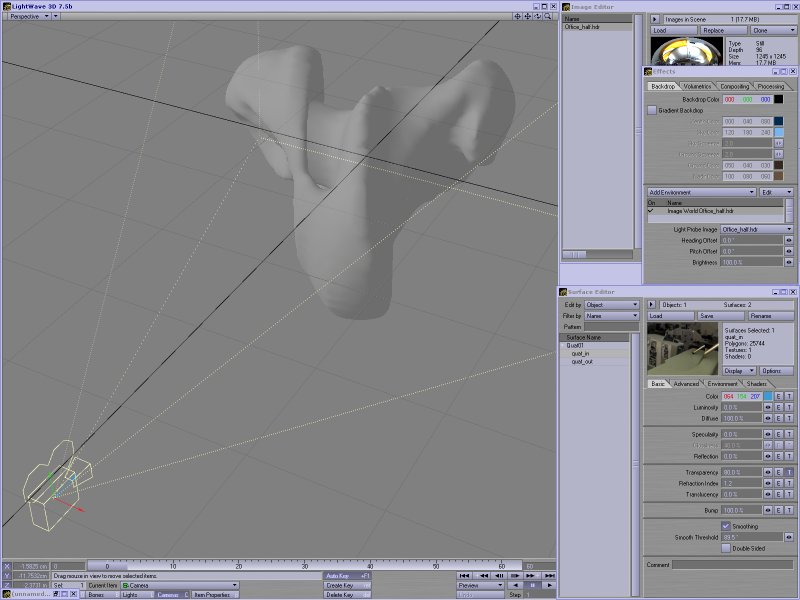This screenshot has height=600, width=800.
Task: Click the Specularity texture T button
Action: [x=789, y=435]
